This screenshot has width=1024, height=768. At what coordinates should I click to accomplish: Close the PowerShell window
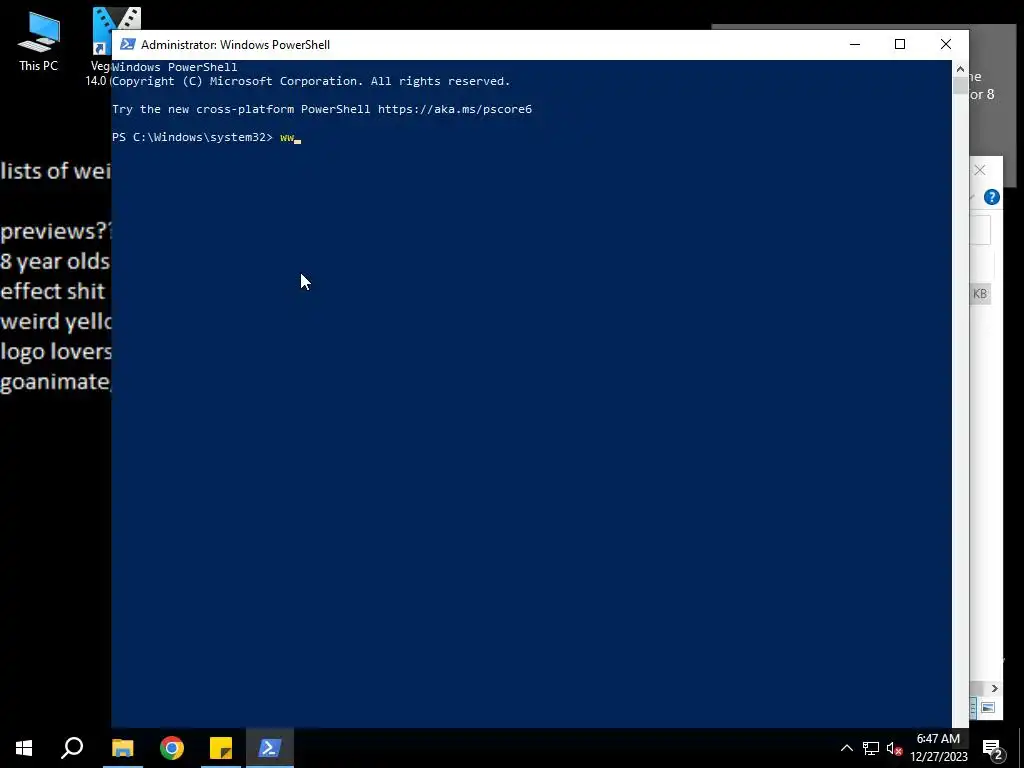[946, 44]
